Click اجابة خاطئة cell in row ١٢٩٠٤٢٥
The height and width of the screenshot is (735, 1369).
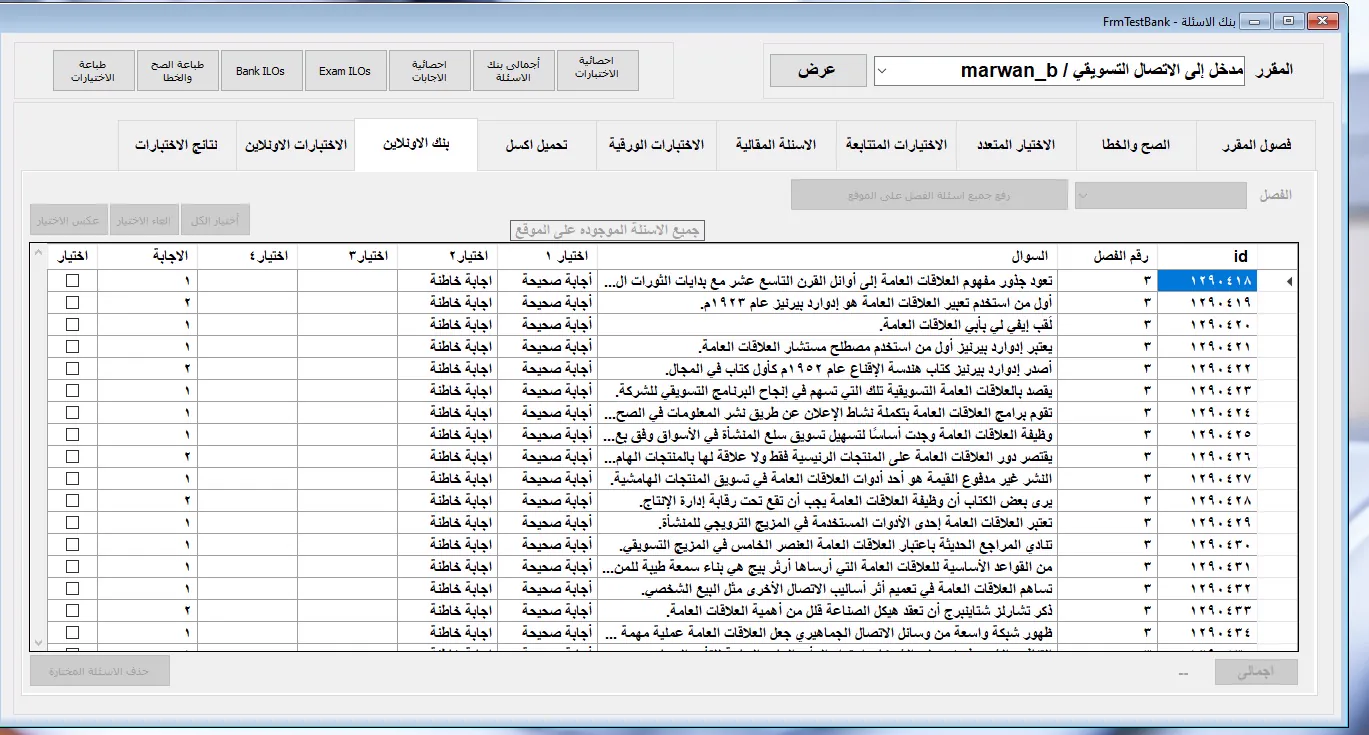[x=447, y=435]
